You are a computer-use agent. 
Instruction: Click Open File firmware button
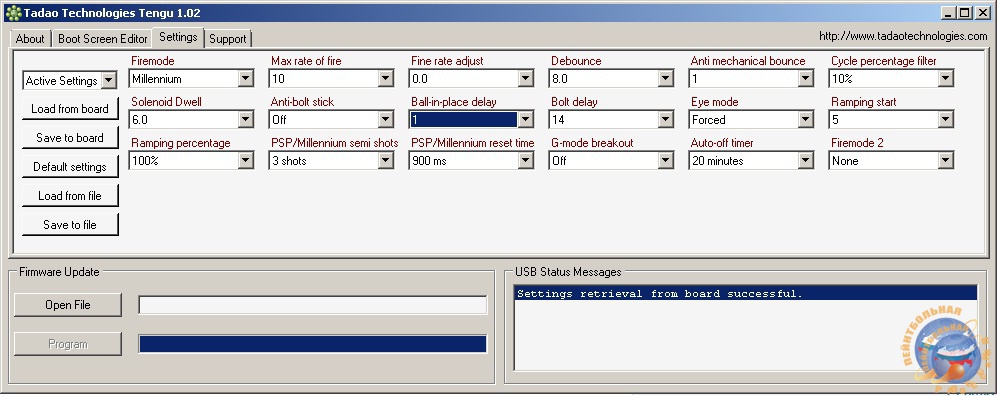coord(67,305)
